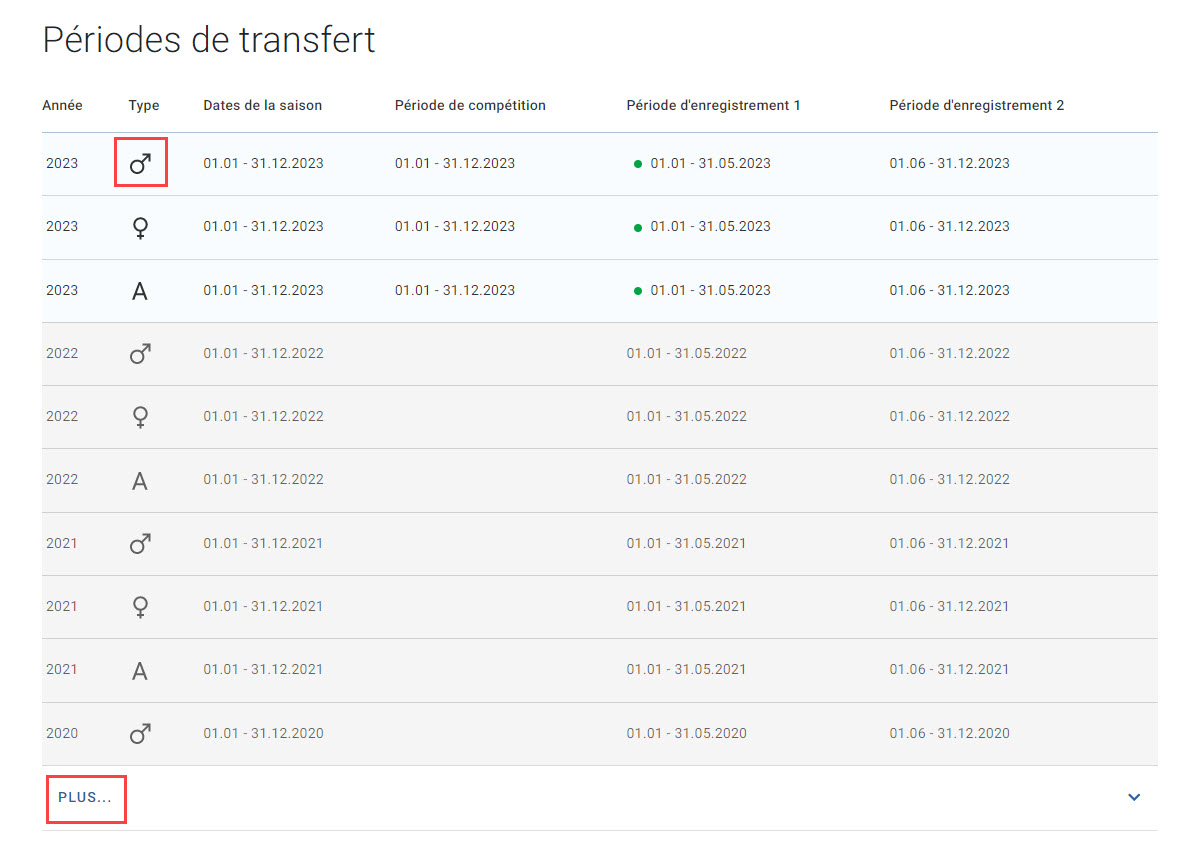Image resolution: width=1191 pixels, height=852 pixels.
Task: Click the Période d'enregistrement 1 header
Action: (713, 106)
